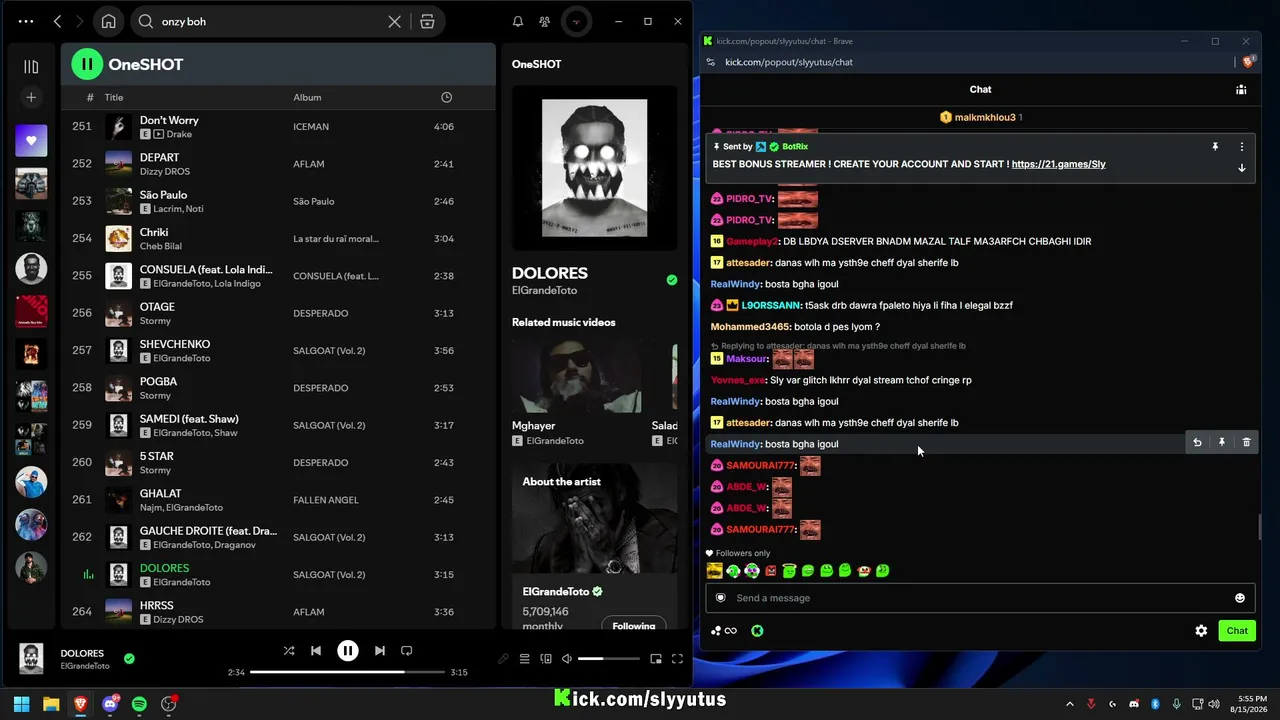Focus the Send a message input field
The height and width of the screenshot is (720, 1280).
(980, 598)
